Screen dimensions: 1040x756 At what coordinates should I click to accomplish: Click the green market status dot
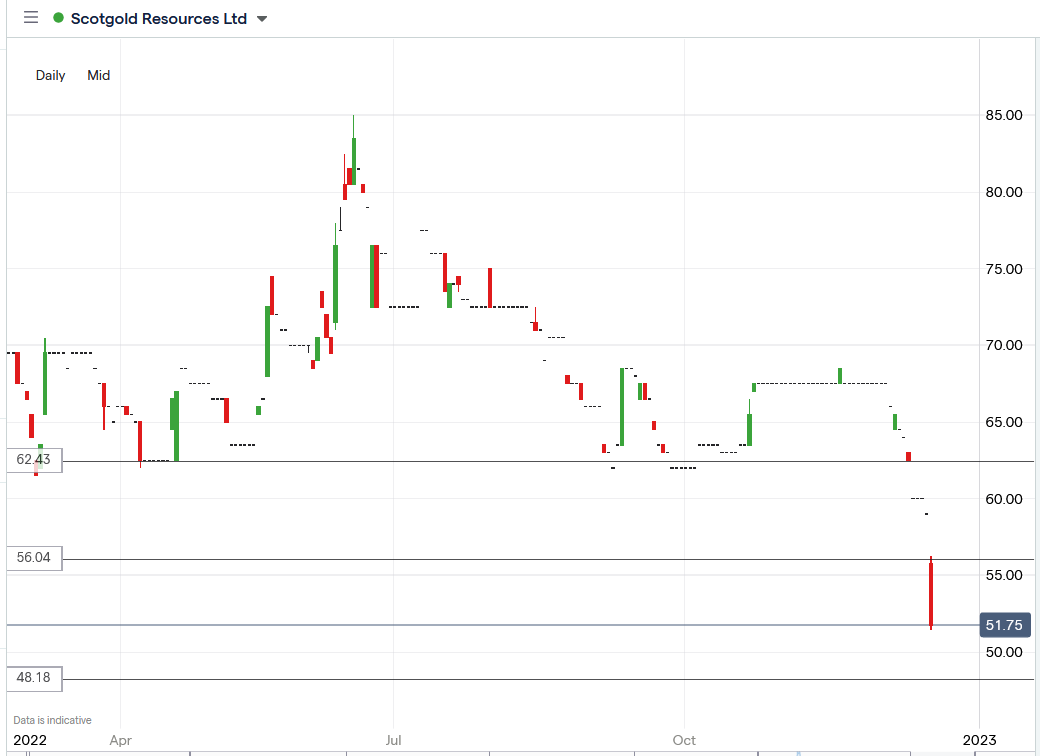click(58, 18)
